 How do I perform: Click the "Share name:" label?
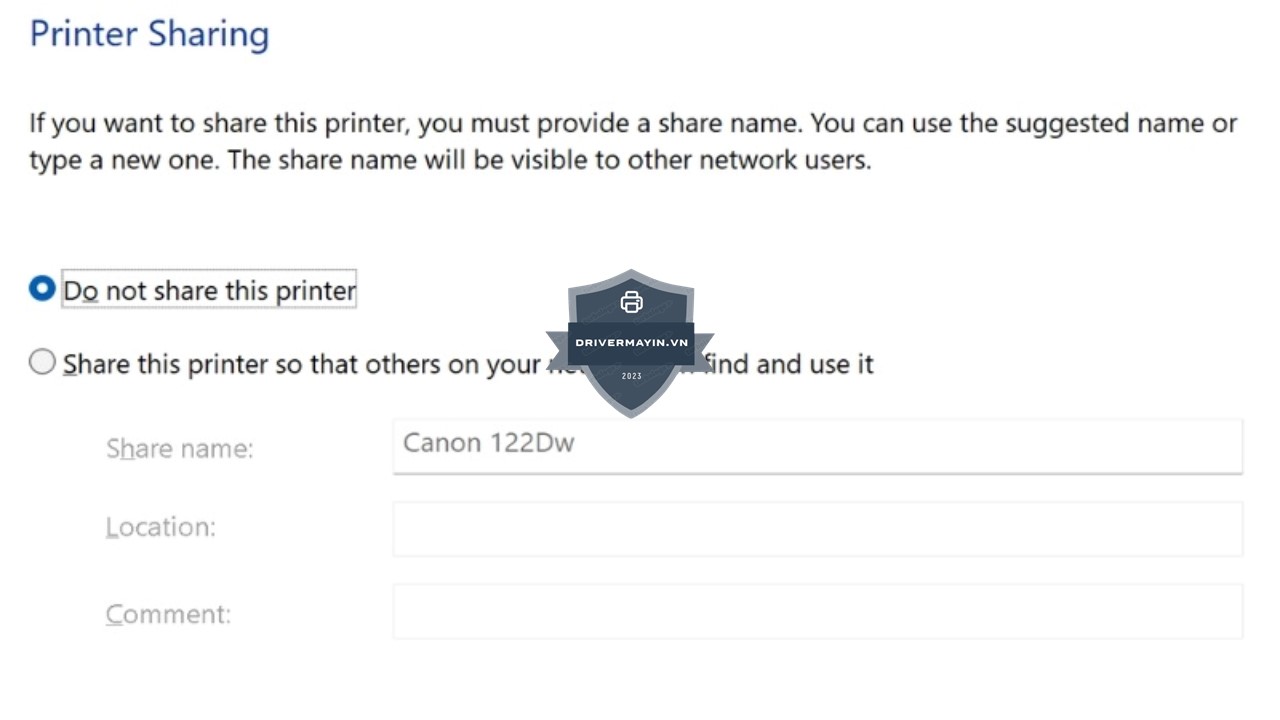coord(180,448)
